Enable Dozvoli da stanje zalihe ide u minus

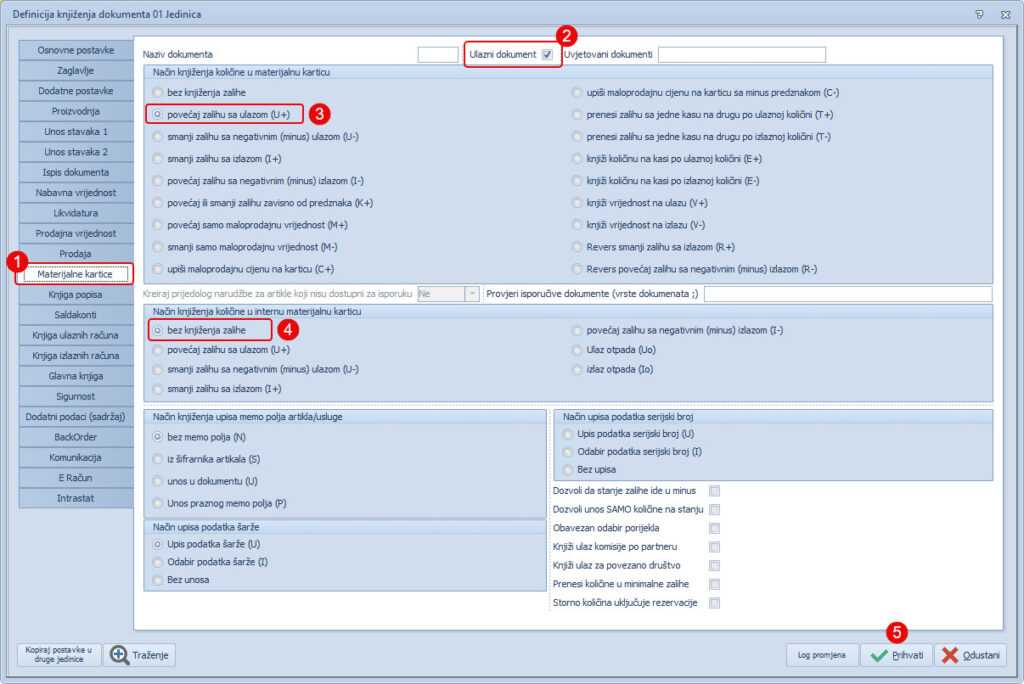(714, 491)
